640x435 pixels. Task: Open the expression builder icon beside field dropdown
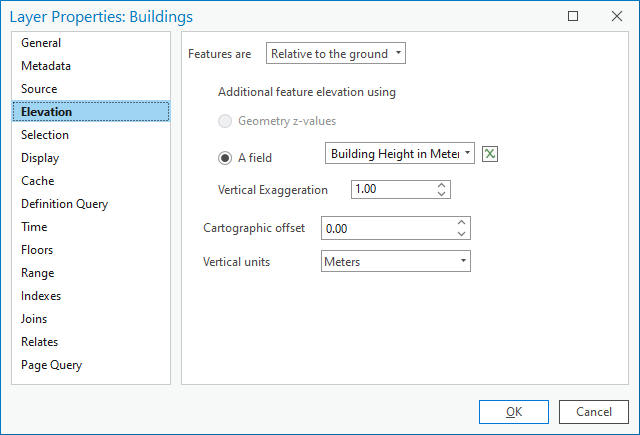tap(489, 154)
